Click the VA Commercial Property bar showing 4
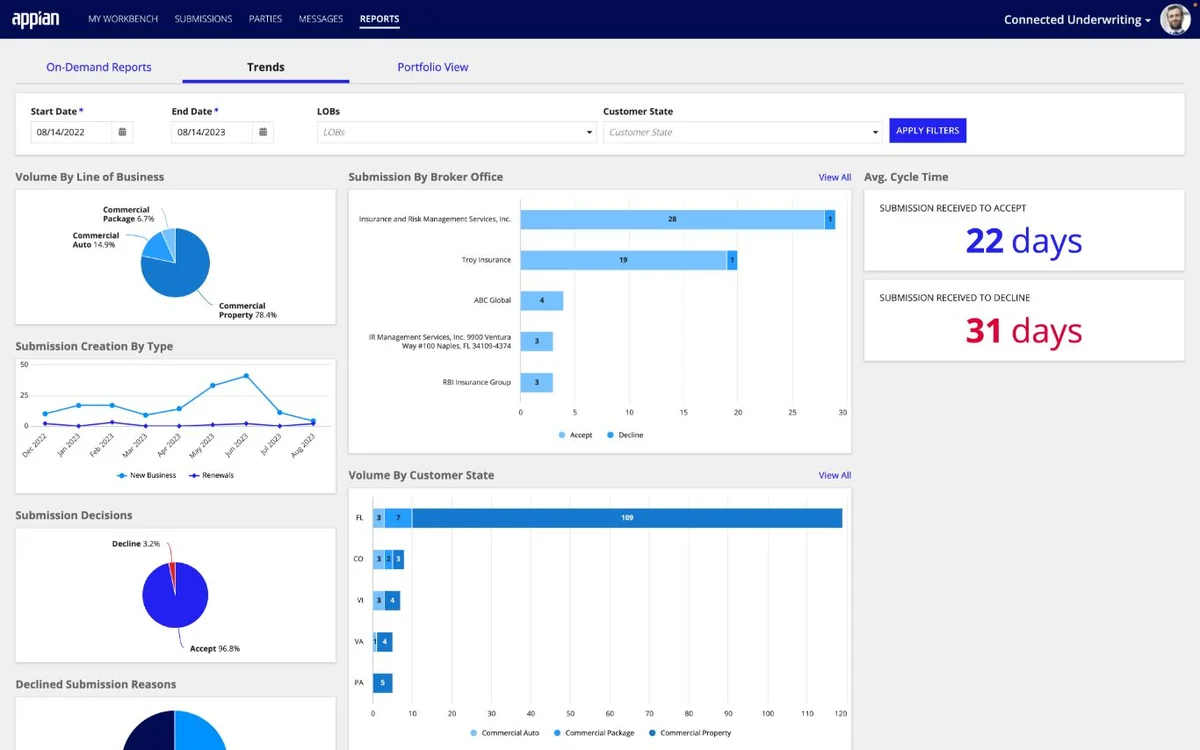Viewport: 1200px width, 750px height. (x=385, y=641)
